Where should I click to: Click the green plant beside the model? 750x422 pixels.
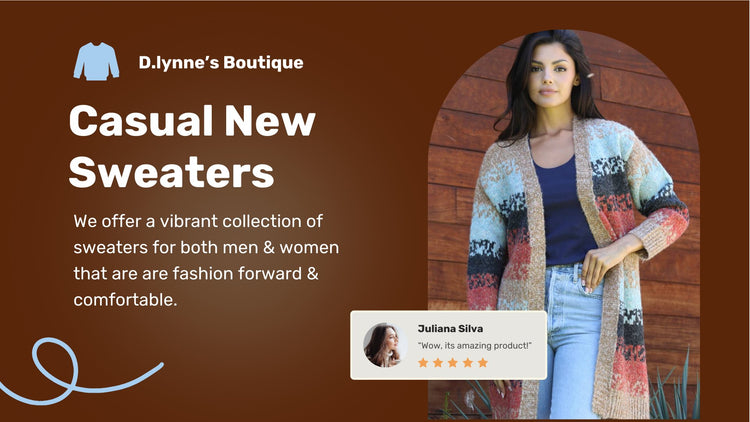(674, 390)
